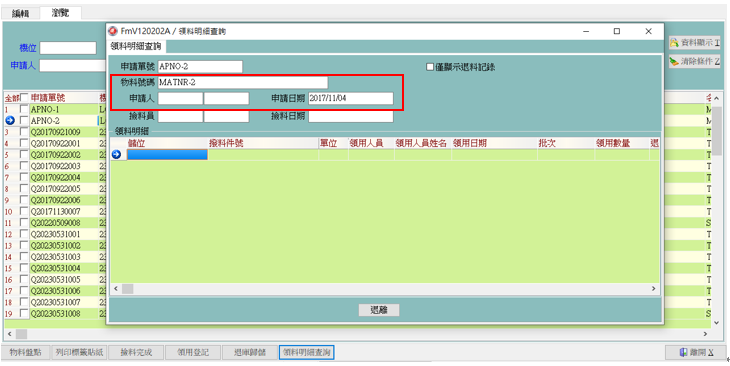730x366 pixels.
Task: Click the dialog grid horizontal scrollbar thumb
Action: (128, 289)
